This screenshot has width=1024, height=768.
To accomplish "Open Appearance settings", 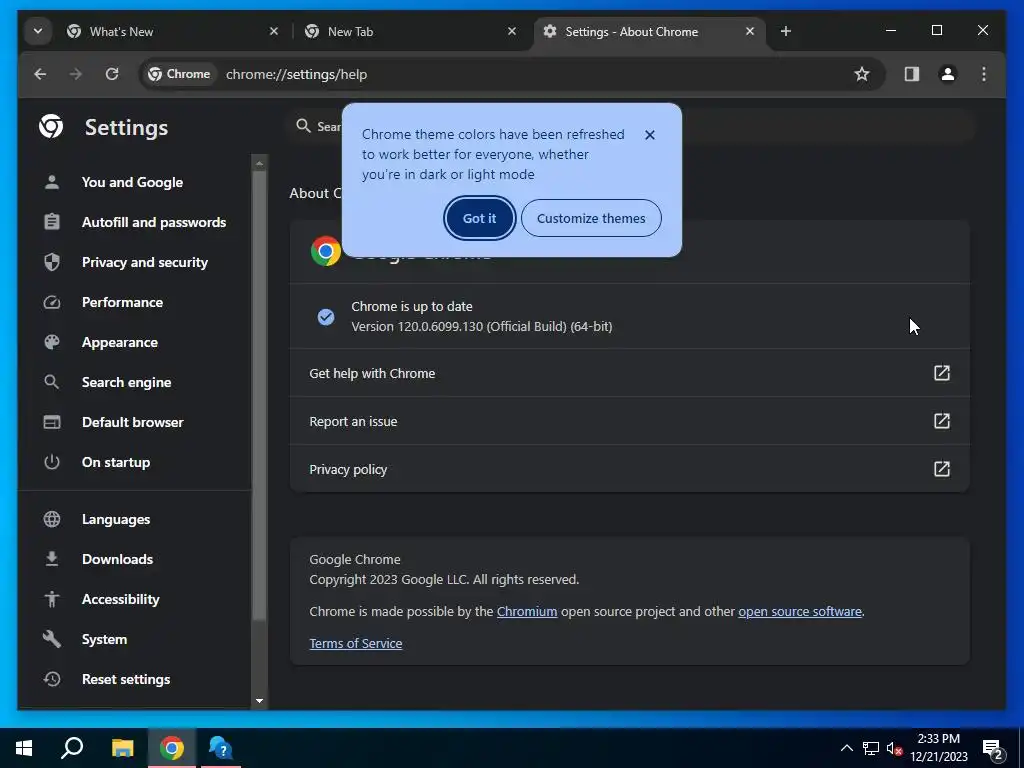I will (134, 342).
